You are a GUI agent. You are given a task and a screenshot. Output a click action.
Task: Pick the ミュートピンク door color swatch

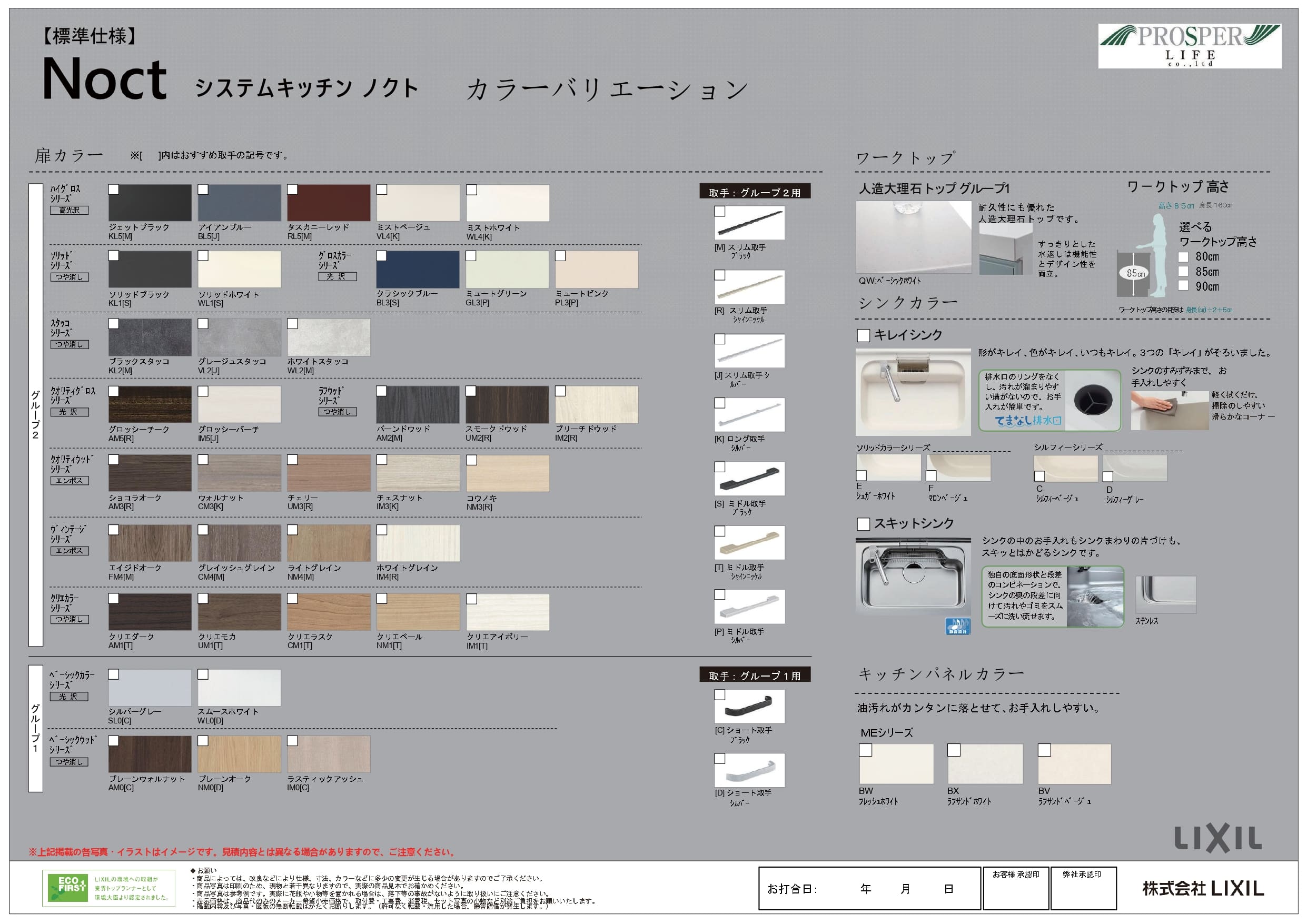click(x=597, y=269)
